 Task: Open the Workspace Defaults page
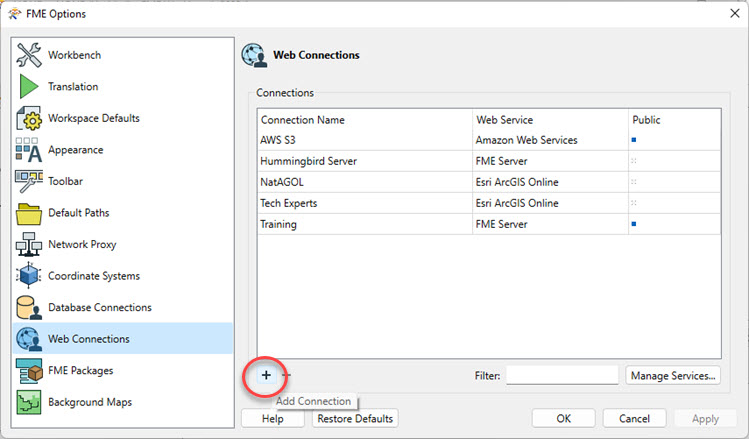coord(123,118)
